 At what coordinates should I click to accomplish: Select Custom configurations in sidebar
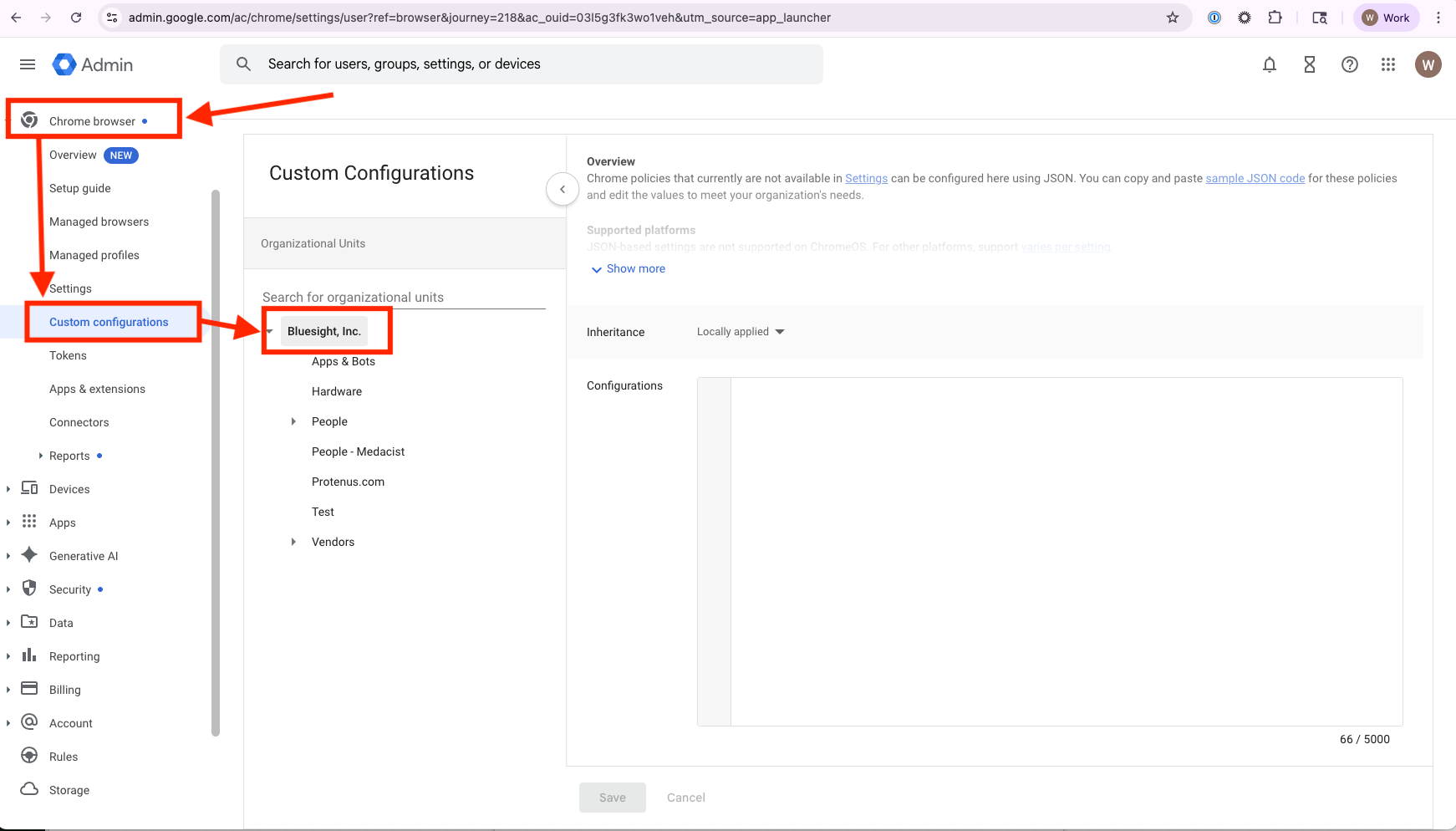point(109,322)
